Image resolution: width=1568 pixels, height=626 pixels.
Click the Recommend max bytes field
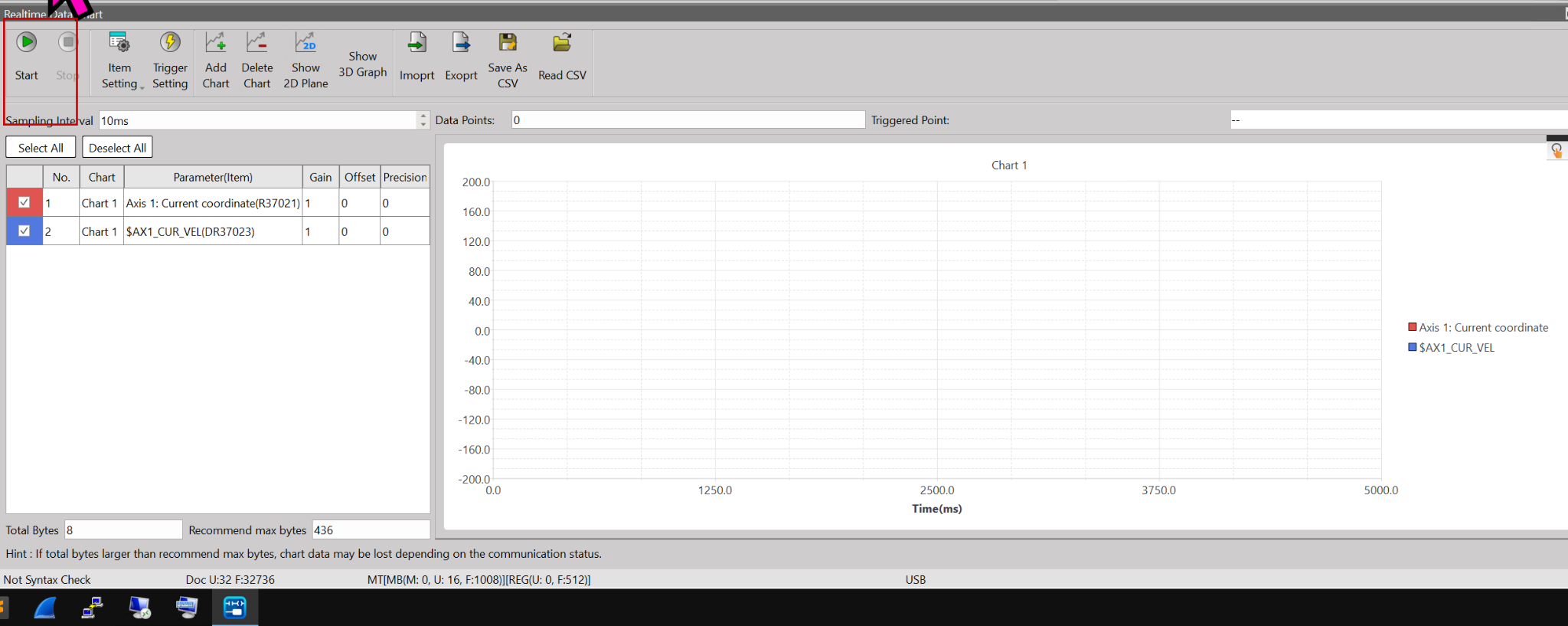pyautogui.click(x=371, y=530)
